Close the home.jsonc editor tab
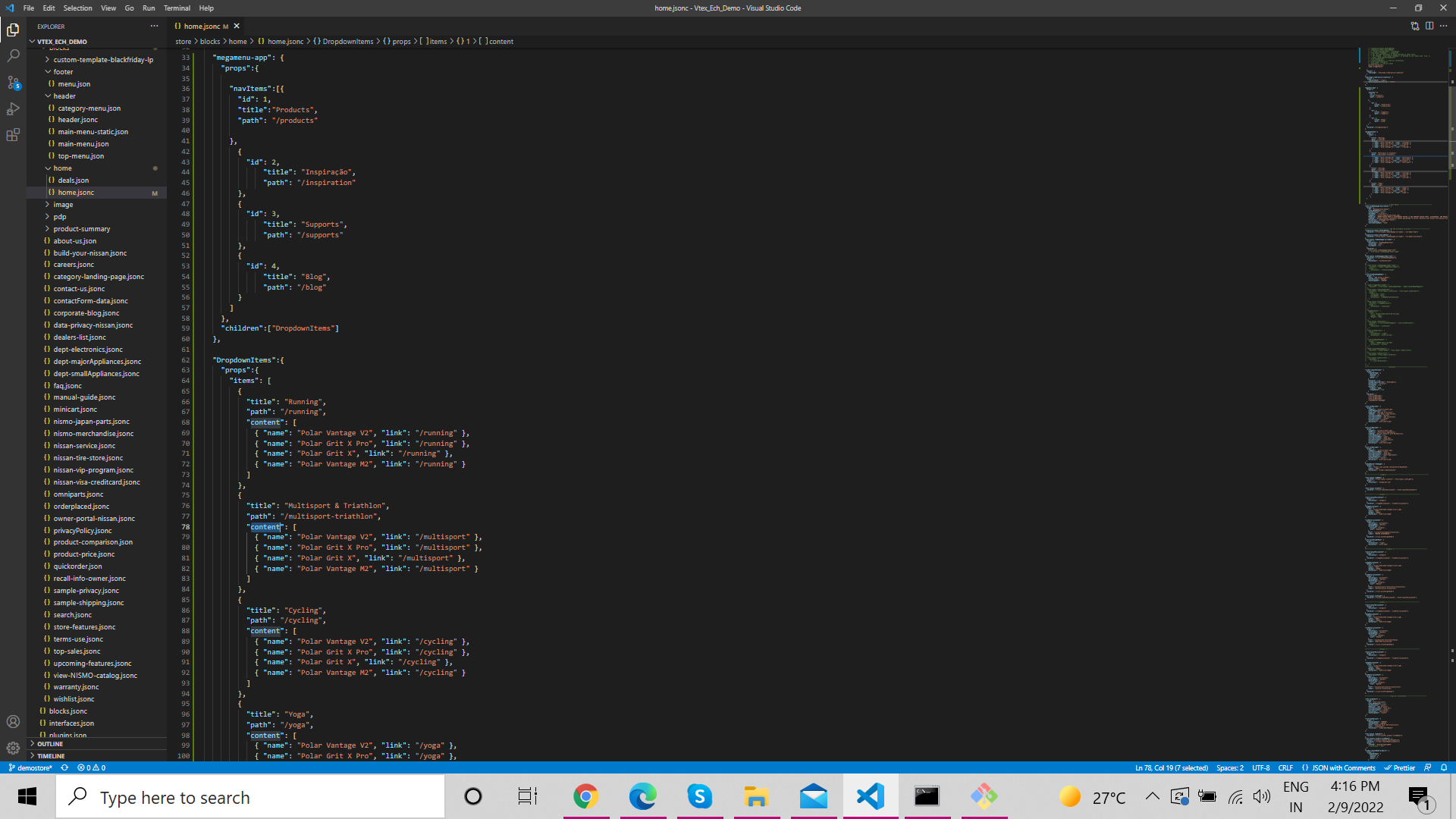 tap(237, 26)
